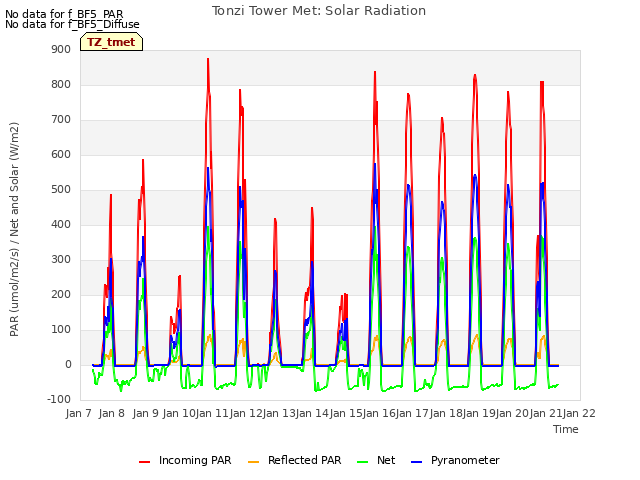Image resolution: width=640 pixels, height=480 pixels.
Task: Click the Net legend label
Action: pyautogui.click(x=386, y=460)
